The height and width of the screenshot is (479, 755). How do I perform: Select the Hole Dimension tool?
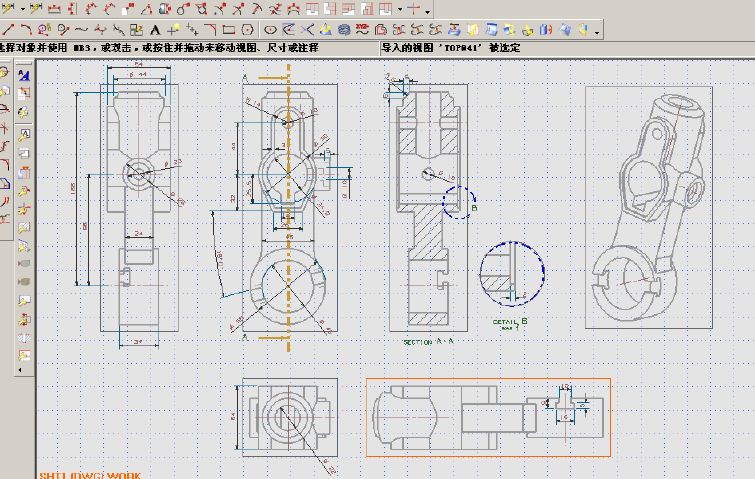(183, 9)
